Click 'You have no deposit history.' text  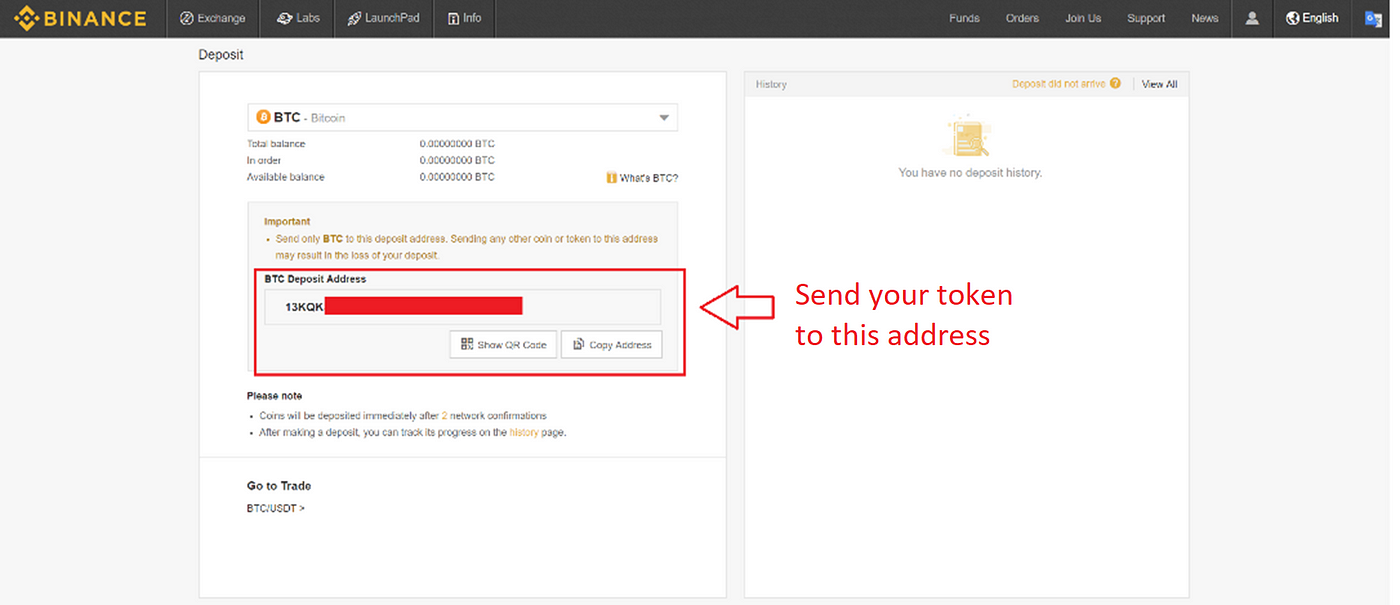pyautogui.click(x=970, y=173)
